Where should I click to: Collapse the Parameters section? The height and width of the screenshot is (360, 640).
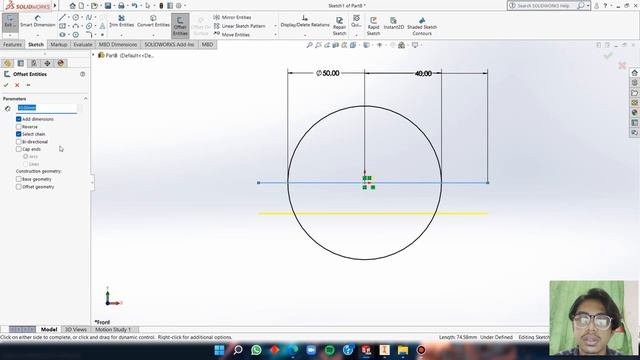pyautogui.click(x=85, y=99)
